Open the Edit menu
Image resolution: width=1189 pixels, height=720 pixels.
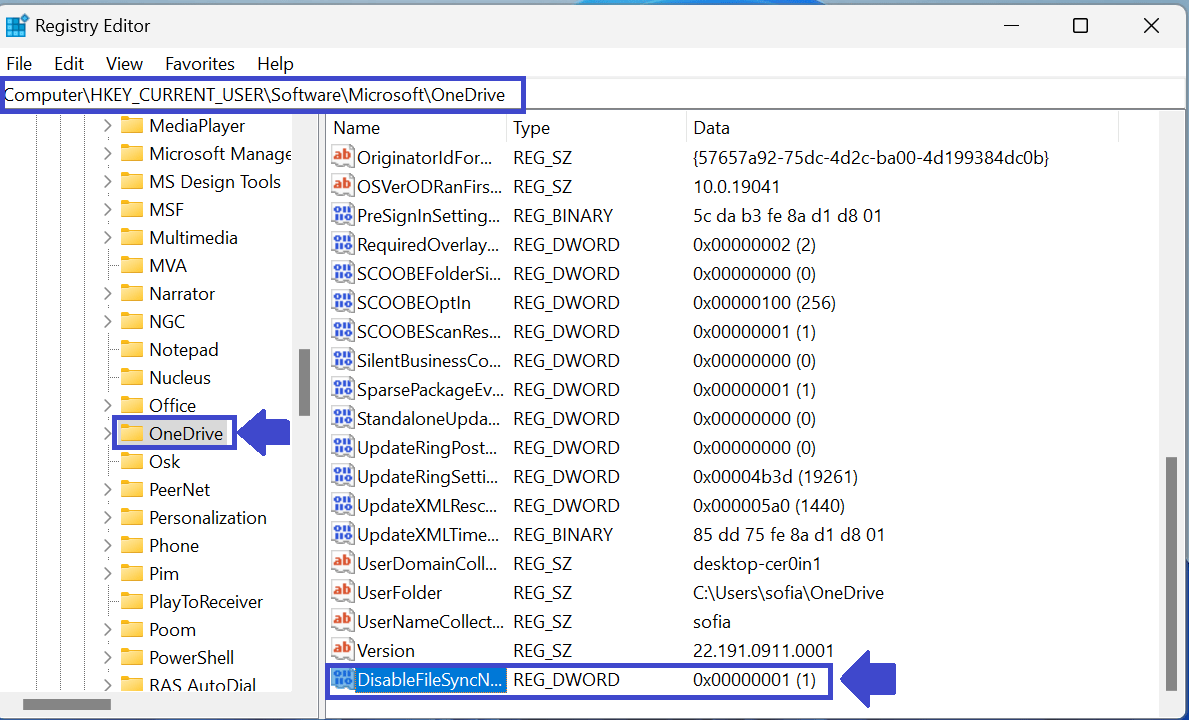coord(69,64)
